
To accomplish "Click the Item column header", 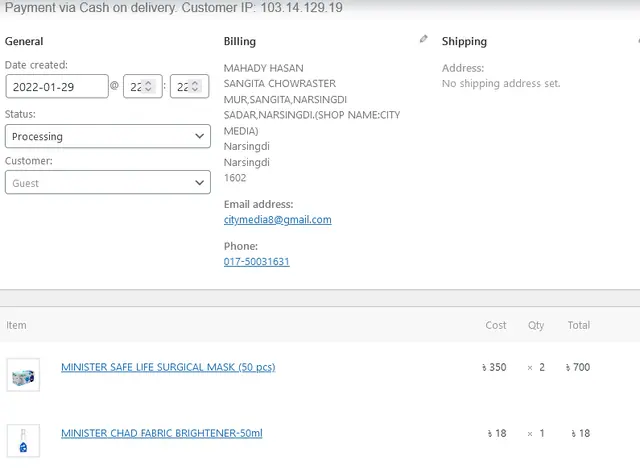I will click(16, 325).
